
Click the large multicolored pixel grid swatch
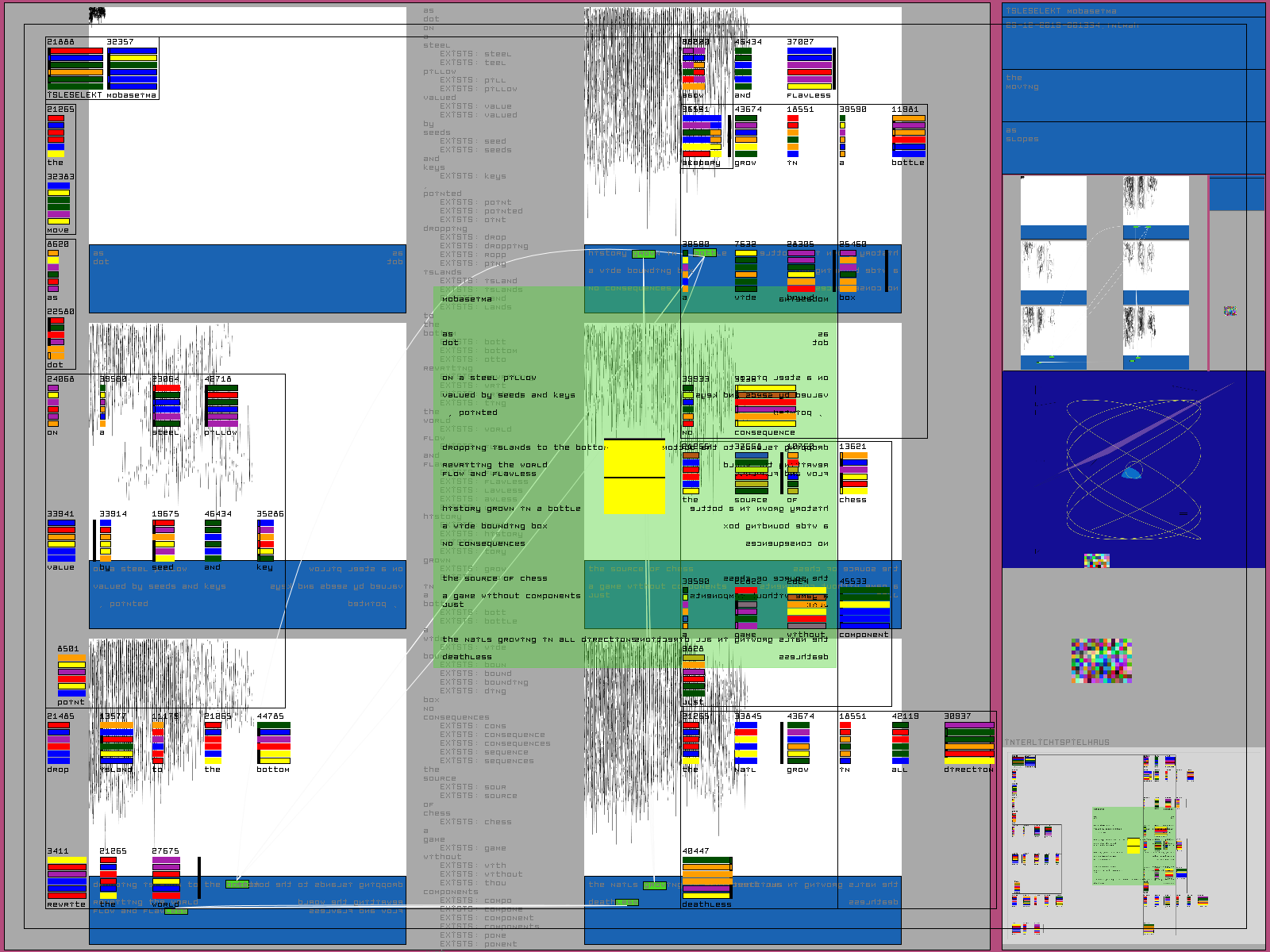(x=1101, y=660)
